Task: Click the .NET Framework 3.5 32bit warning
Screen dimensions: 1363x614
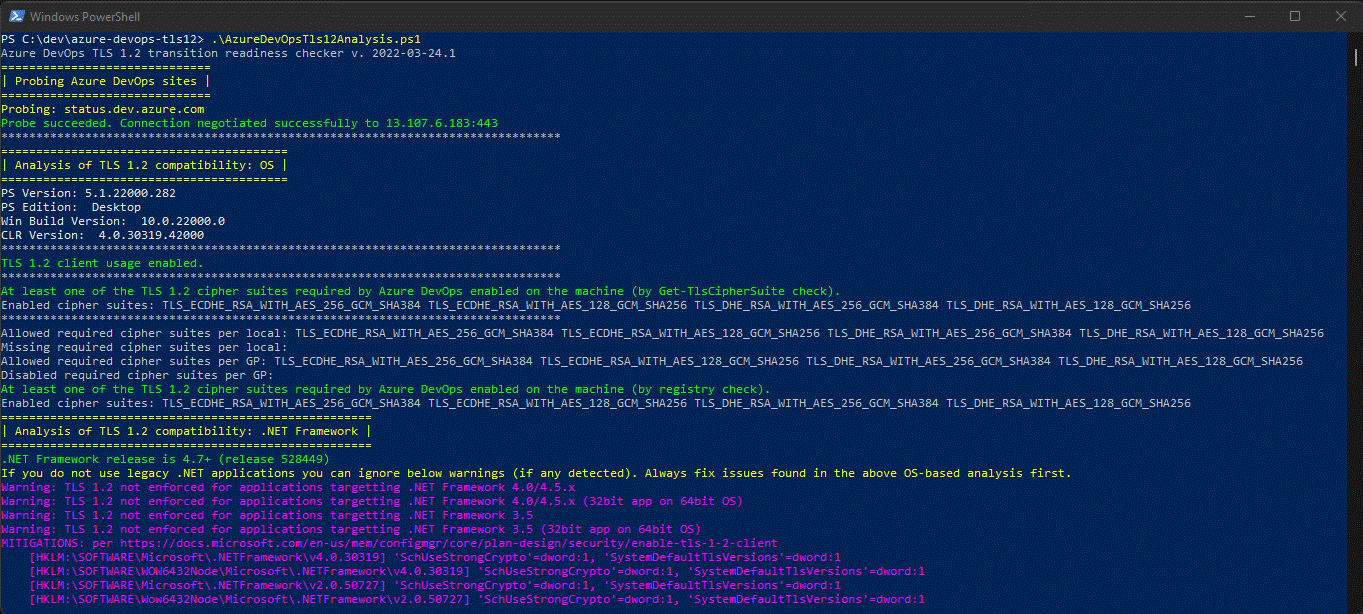Action: coord(351,529)
